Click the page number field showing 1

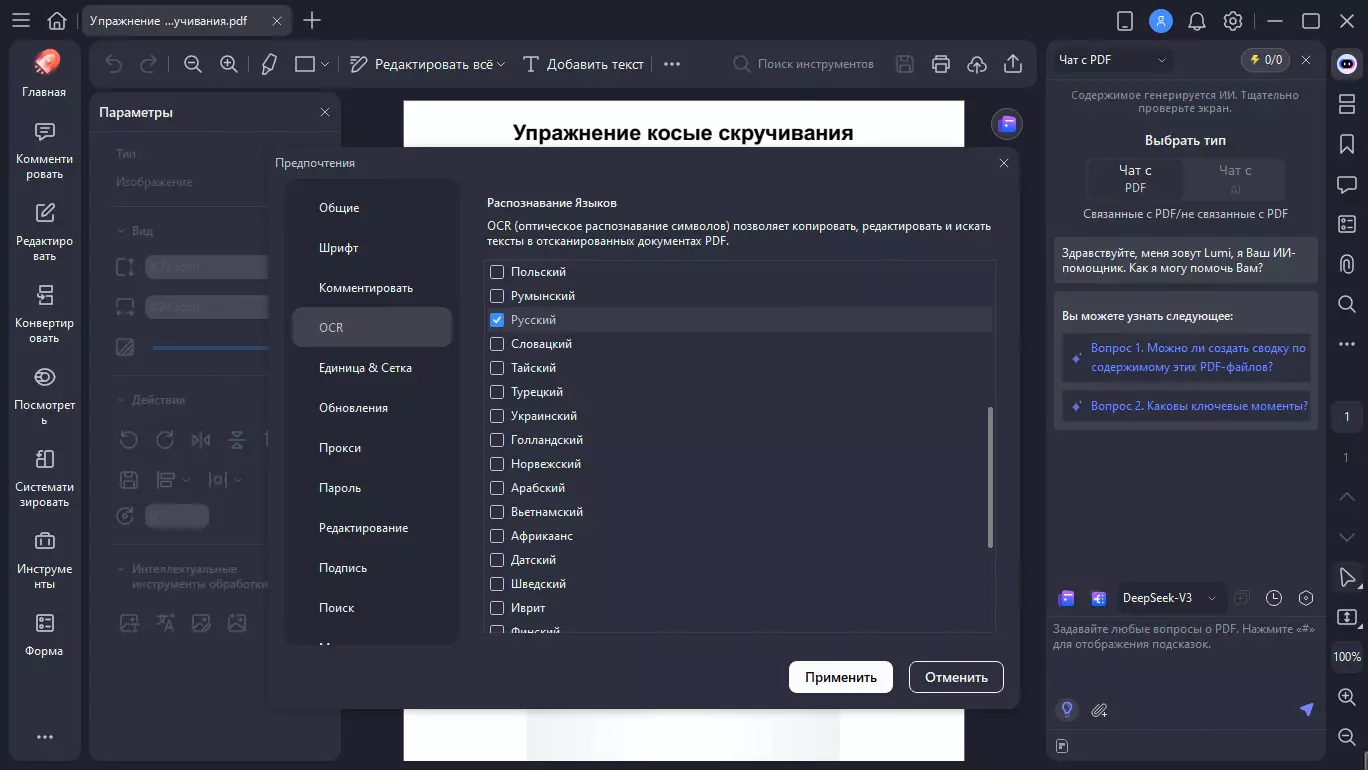[x=1345, y=417]
